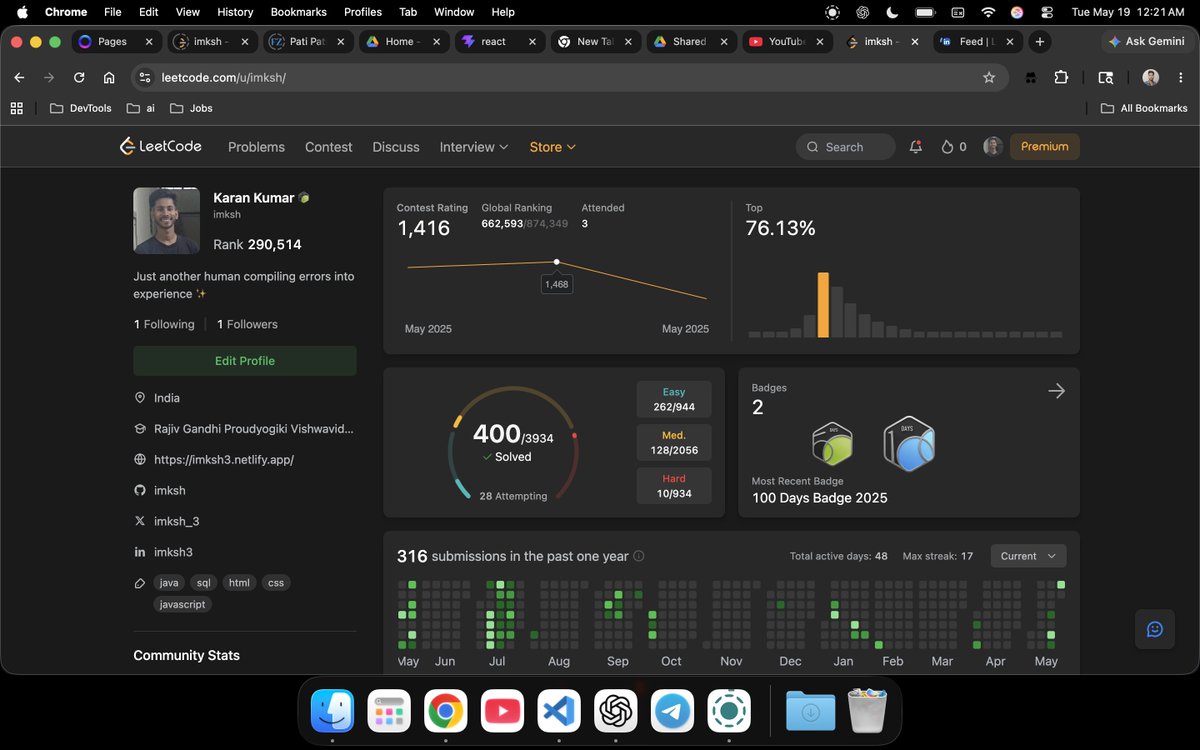The image size is (1200, 750).
Task: Click the 1 Followers link
Action: [x=247, y=325]
